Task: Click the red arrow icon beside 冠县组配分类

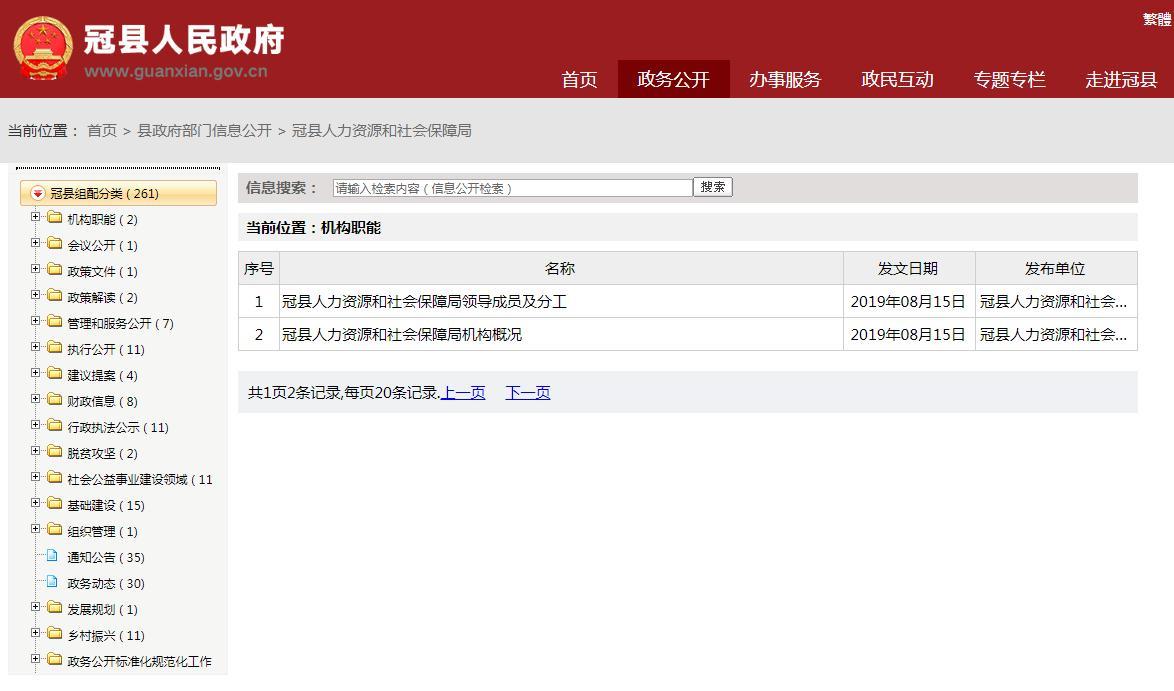Action: (x=37, y=193)
